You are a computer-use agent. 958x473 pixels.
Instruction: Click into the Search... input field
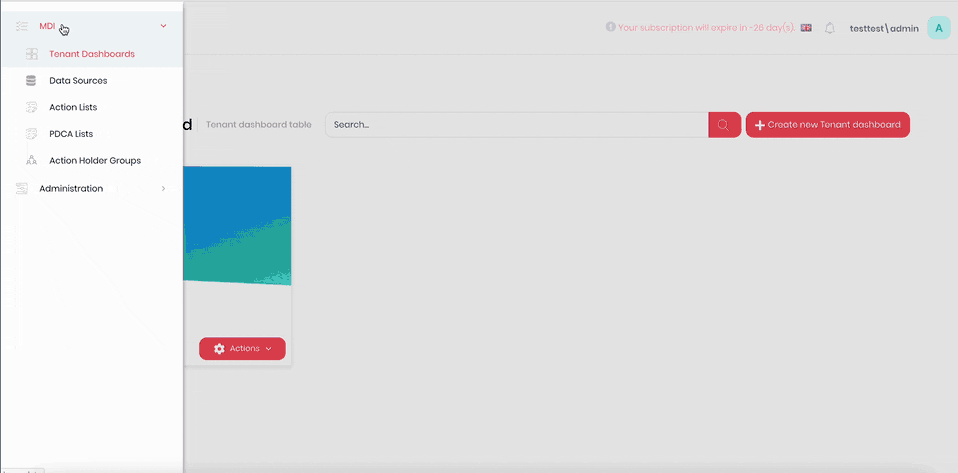[517, 125]
